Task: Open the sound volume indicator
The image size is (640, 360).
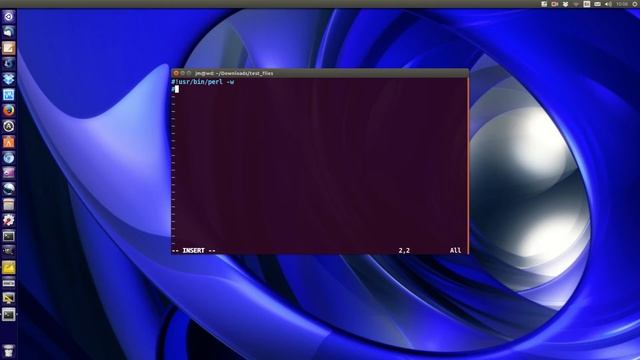Action: [608, 4]
